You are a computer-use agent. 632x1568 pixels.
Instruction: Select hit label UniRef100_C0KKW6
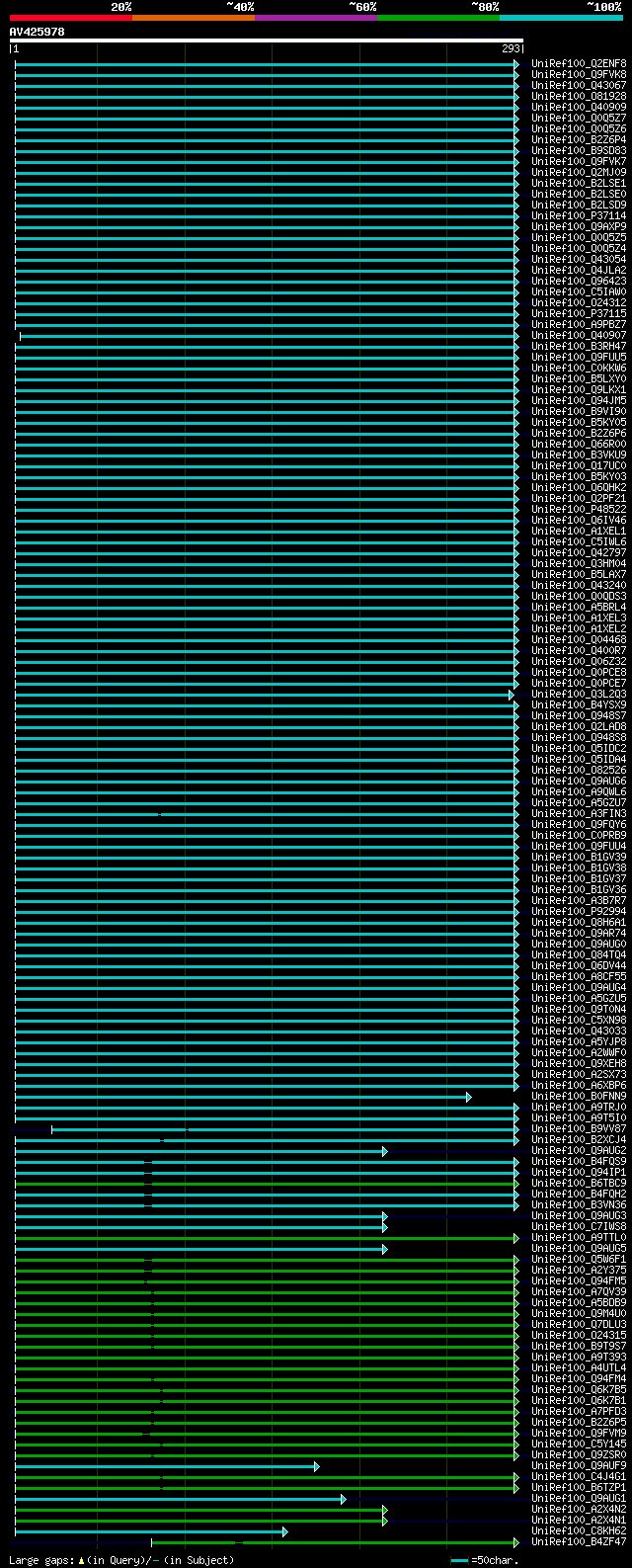coord(579,369)
